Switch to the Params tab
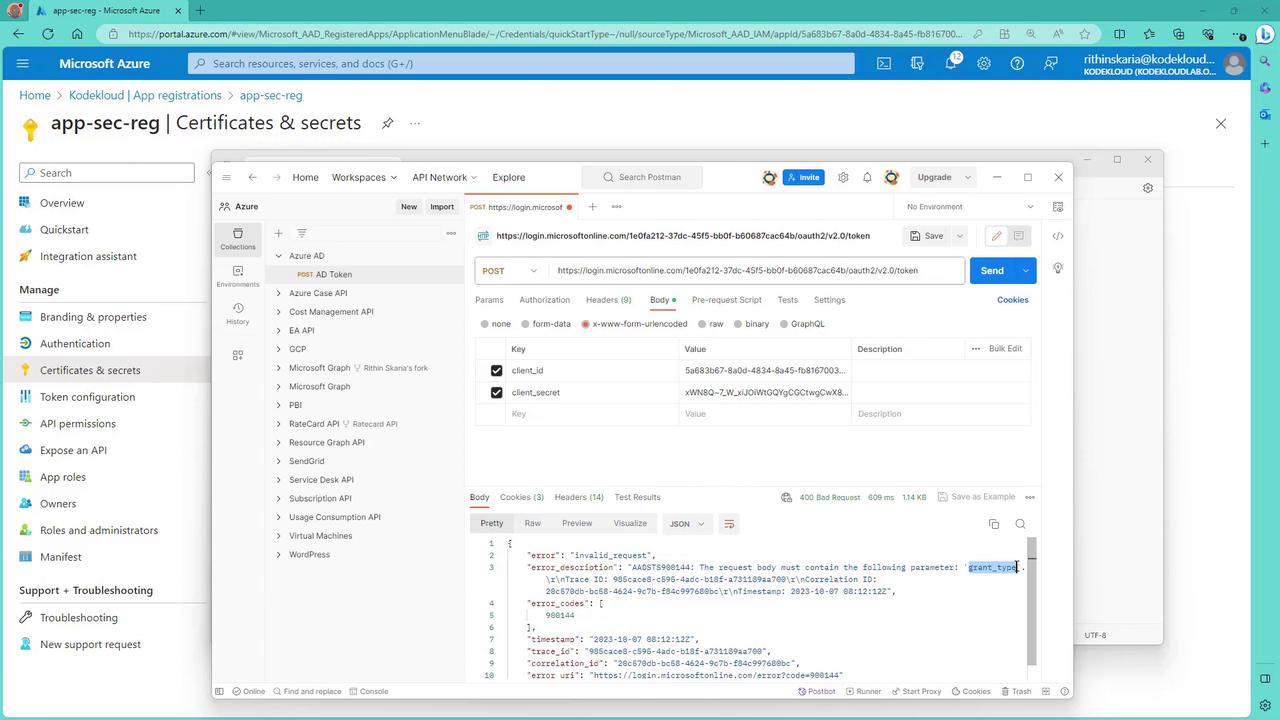Image resolution: width=1280 pixels, height=720 pixels. [489, 300]
